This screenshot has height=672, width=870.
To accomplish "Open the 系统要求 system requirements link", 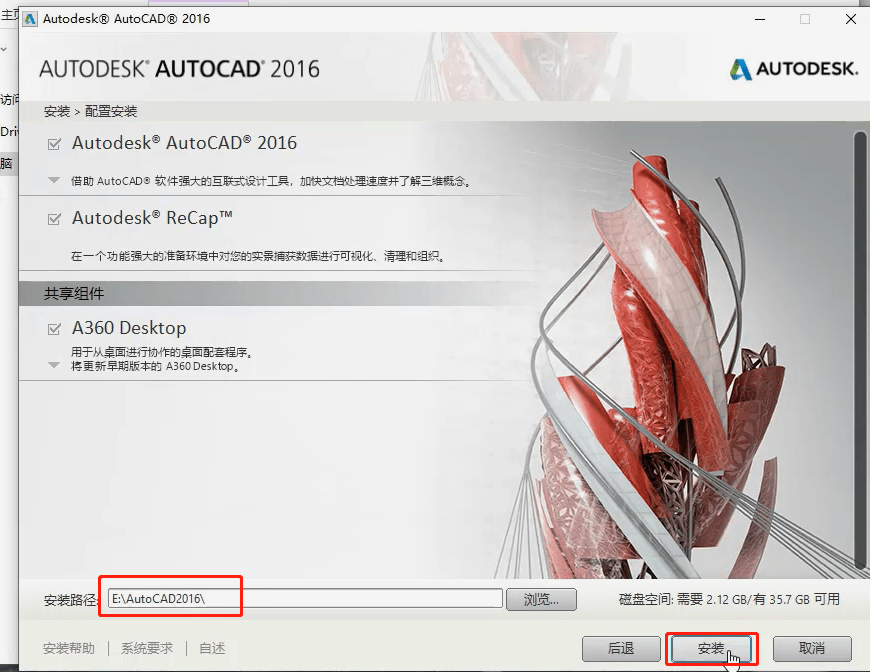I will (x=147, y=648).
